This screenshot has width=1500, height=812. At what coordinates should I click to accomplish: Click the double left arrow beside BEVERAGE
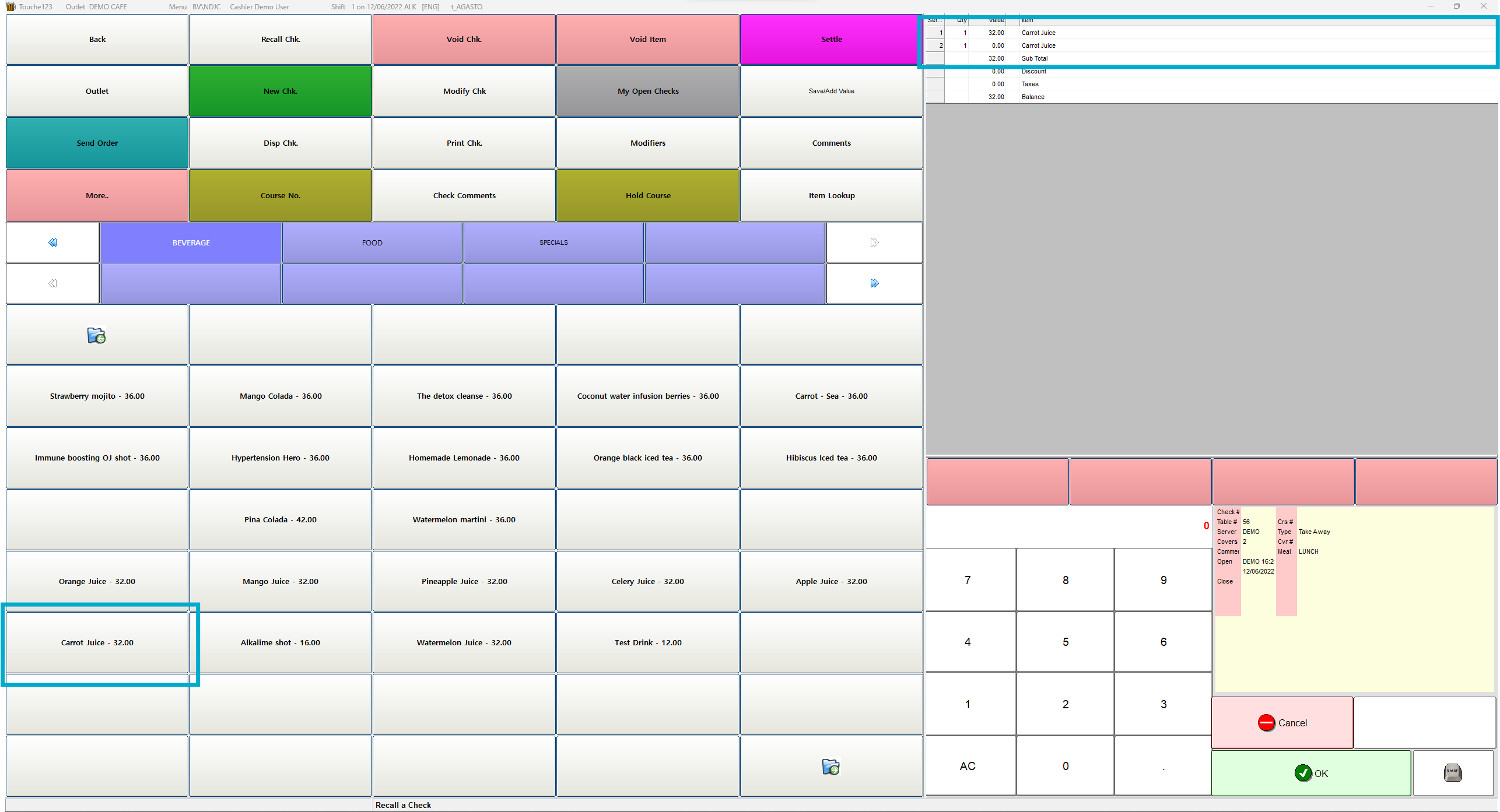52,242
